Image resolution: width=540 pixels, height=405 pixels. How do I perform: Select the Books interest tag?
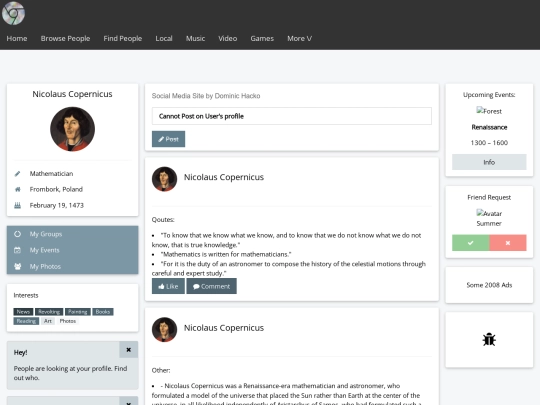coord(103,312)
